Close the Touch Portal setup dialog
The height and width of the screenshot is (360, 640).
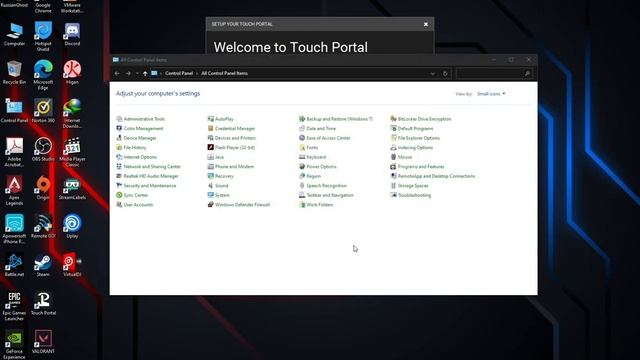click(426, 24)
